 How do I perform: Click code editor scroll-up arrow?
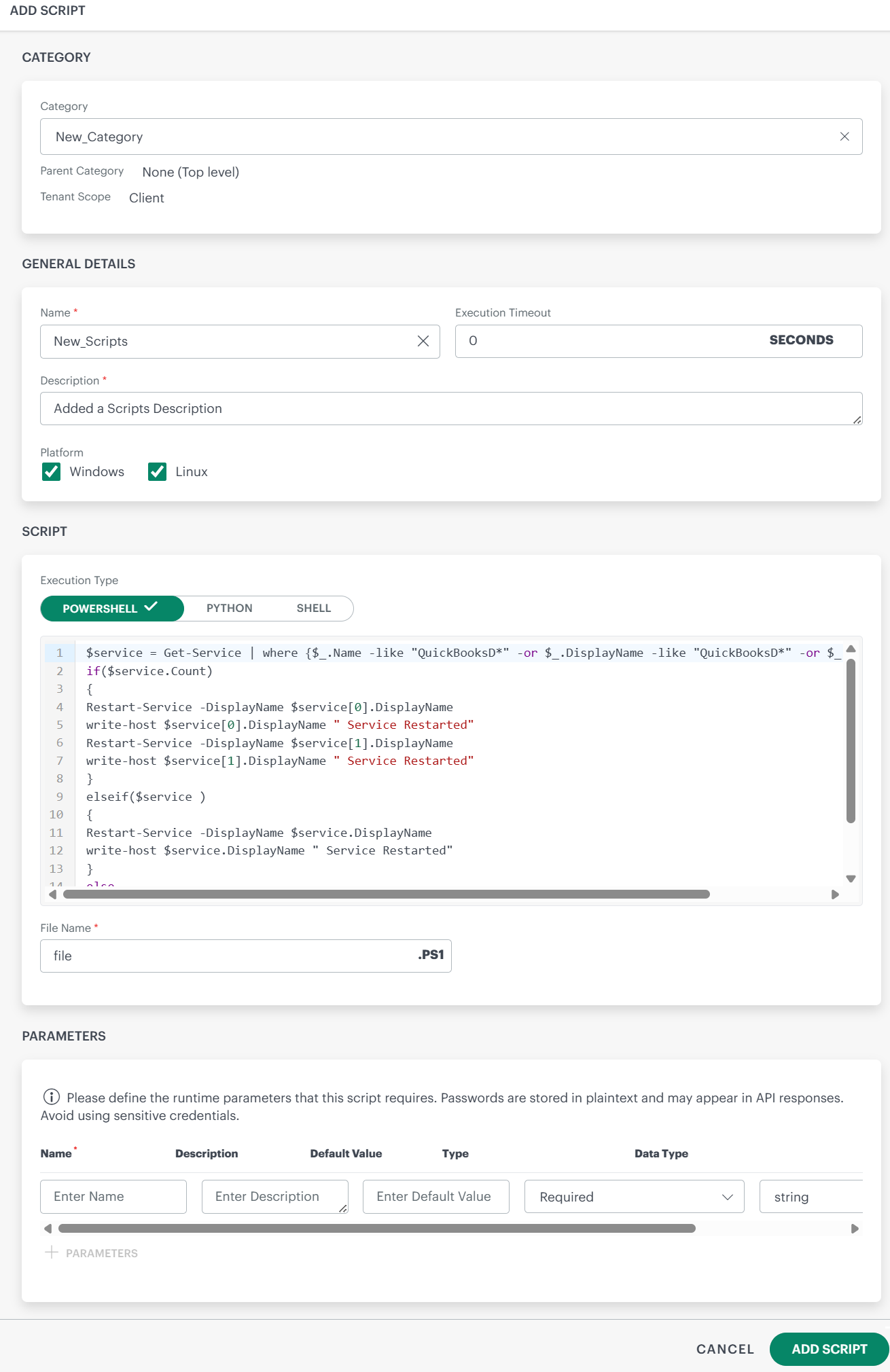[851, 649]
